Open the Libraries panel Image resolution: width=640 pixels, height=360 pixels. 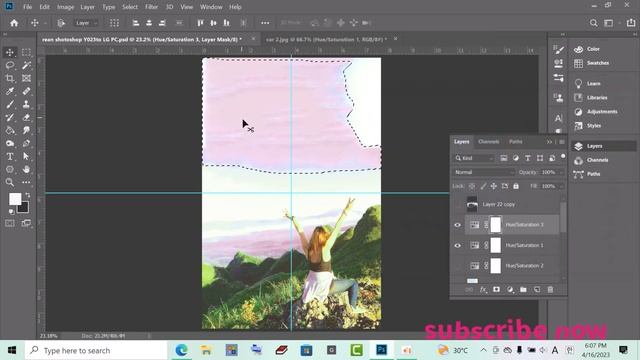pos(597,98)
